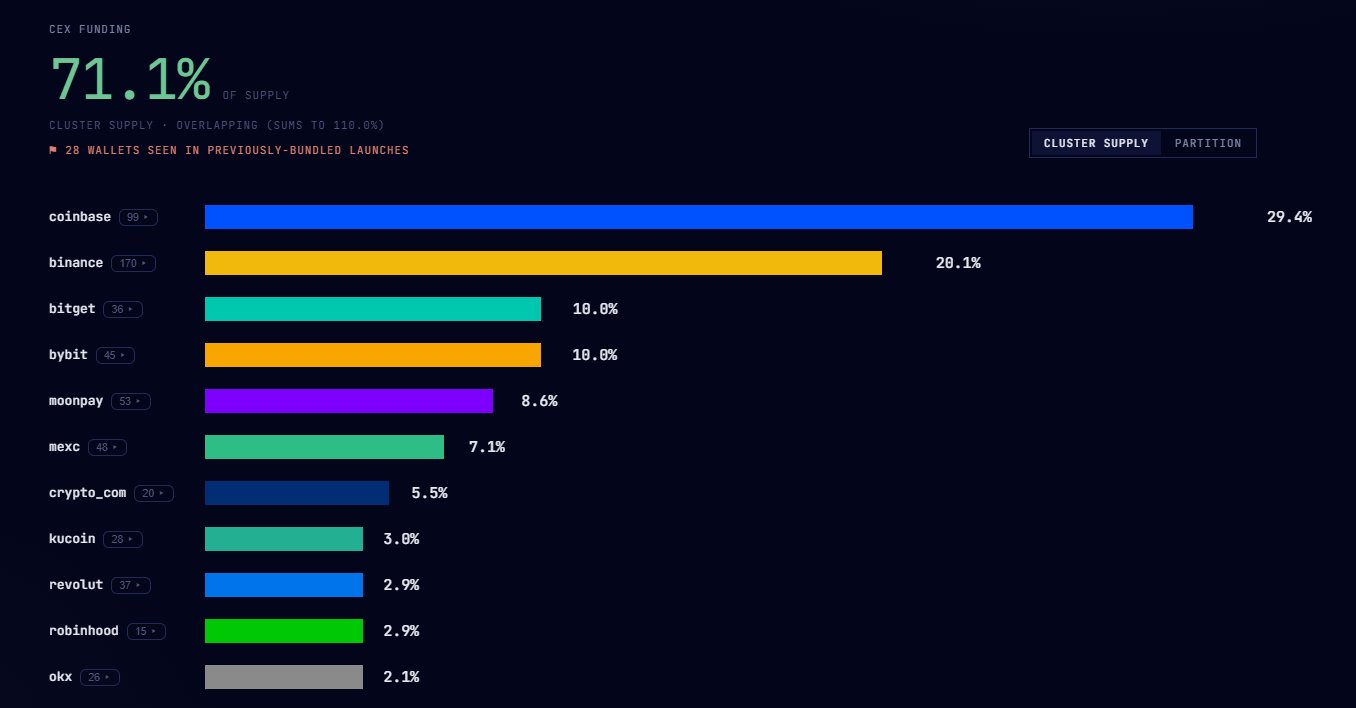Click the previously-bundled launches warning text
Screen dimensions: 1356x708
237,150
